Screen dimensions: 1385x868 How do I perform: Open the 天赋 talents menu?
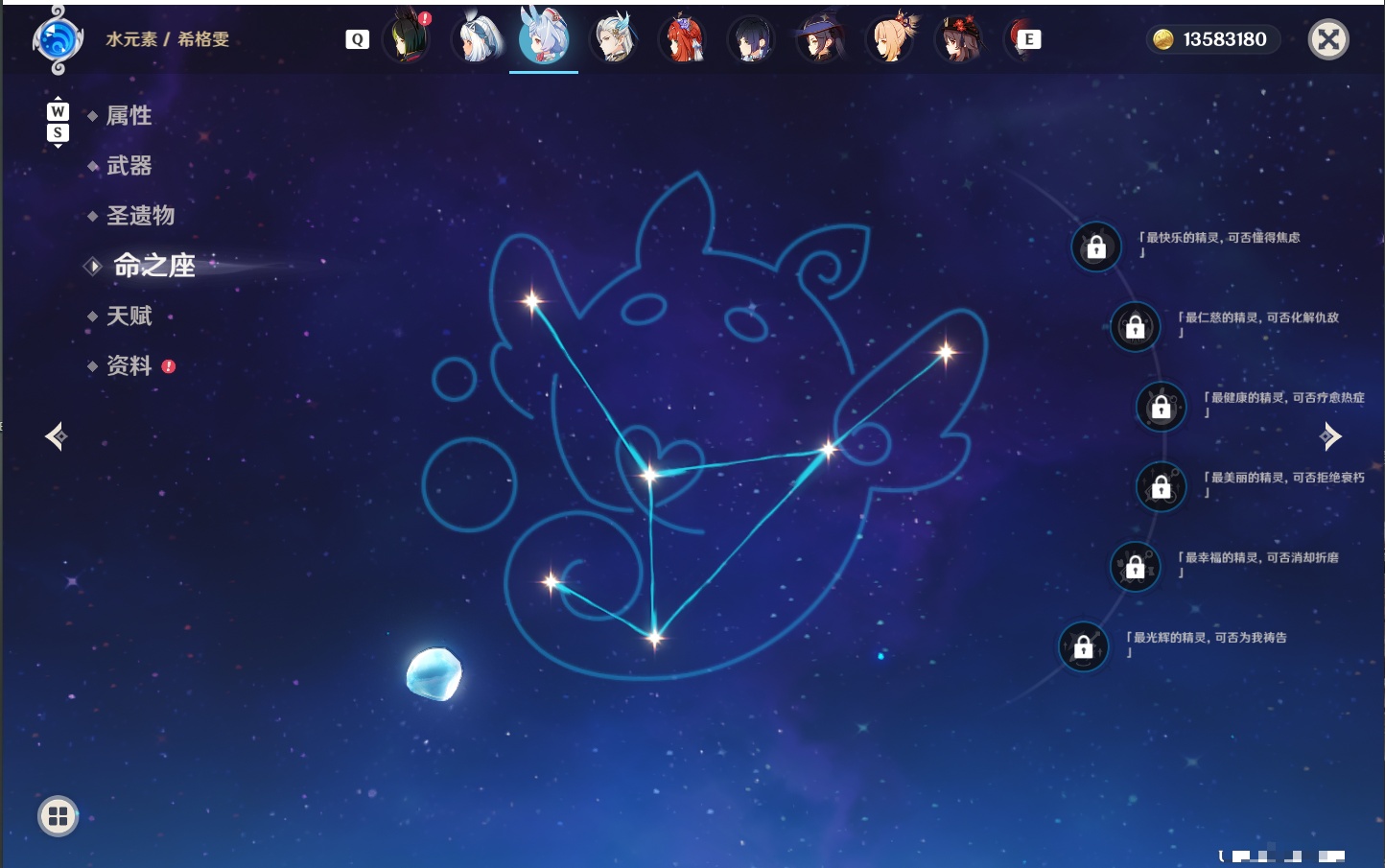(129, 316)
